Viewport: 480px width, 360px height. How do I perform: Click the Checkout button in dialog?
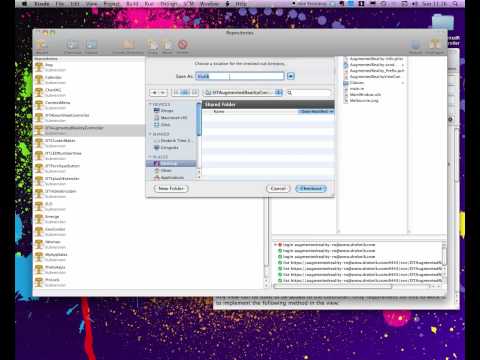(x=311, y=188)
